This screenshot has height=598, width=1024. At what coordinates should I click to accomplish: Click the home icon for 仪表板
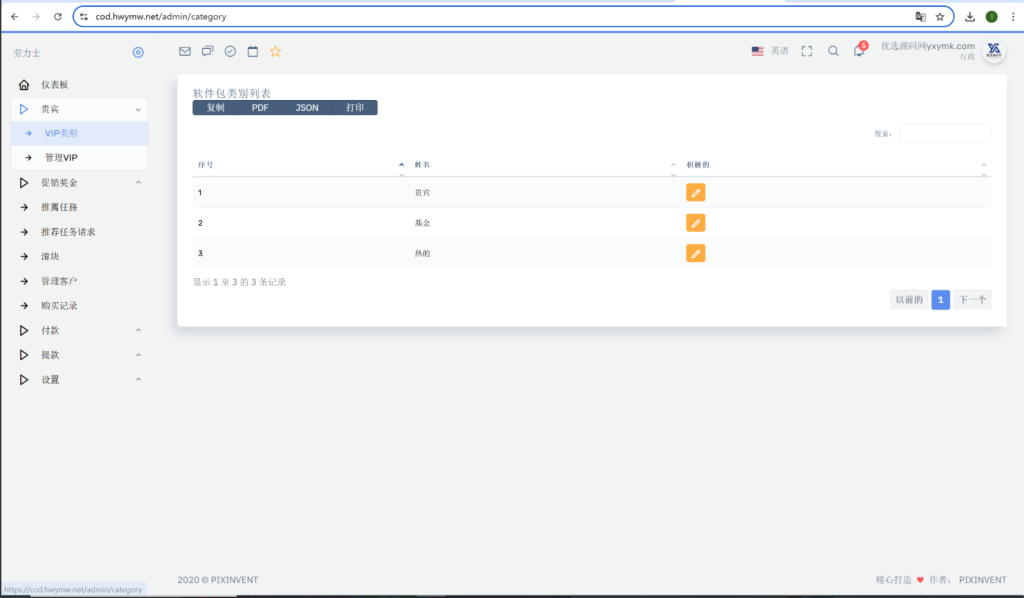click(x=24, y=84)
